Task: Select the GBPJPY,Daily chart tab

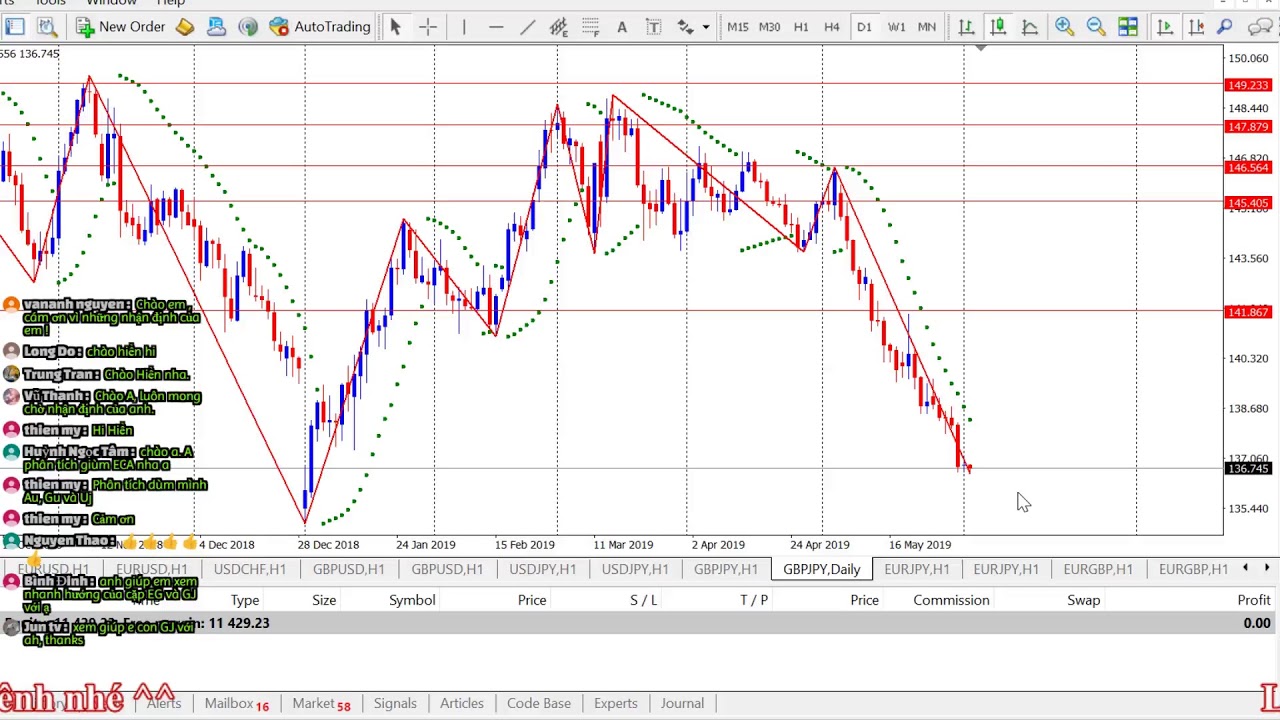Action: pyautogui.click(x=821, y=569)
